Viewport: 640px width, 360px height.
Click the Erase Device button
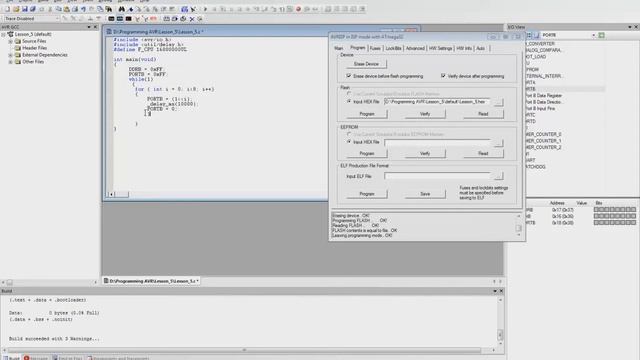tap(366, 64)
